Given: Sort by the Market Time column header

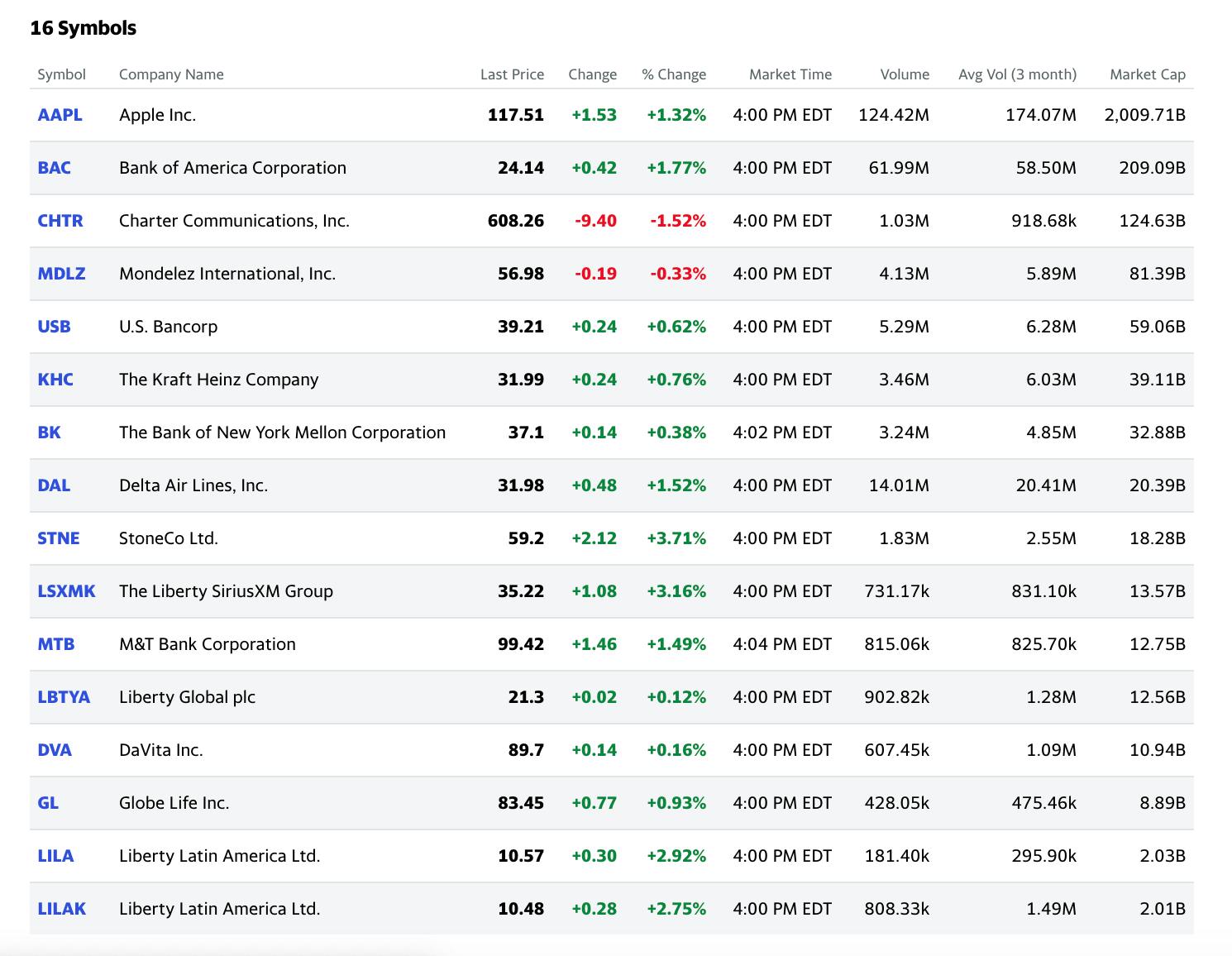Looking at the screenshot, I should click(790, 74).
